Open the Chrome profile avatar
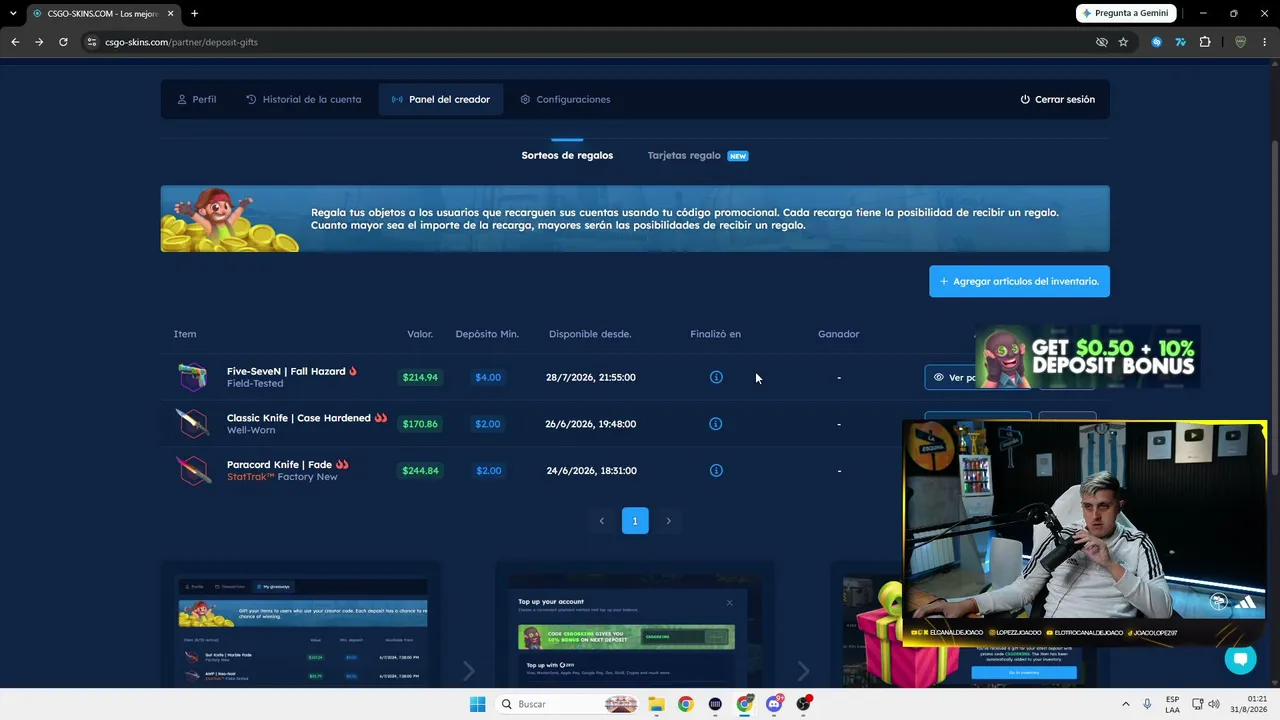1280x720 pixels. [1241, 42]
